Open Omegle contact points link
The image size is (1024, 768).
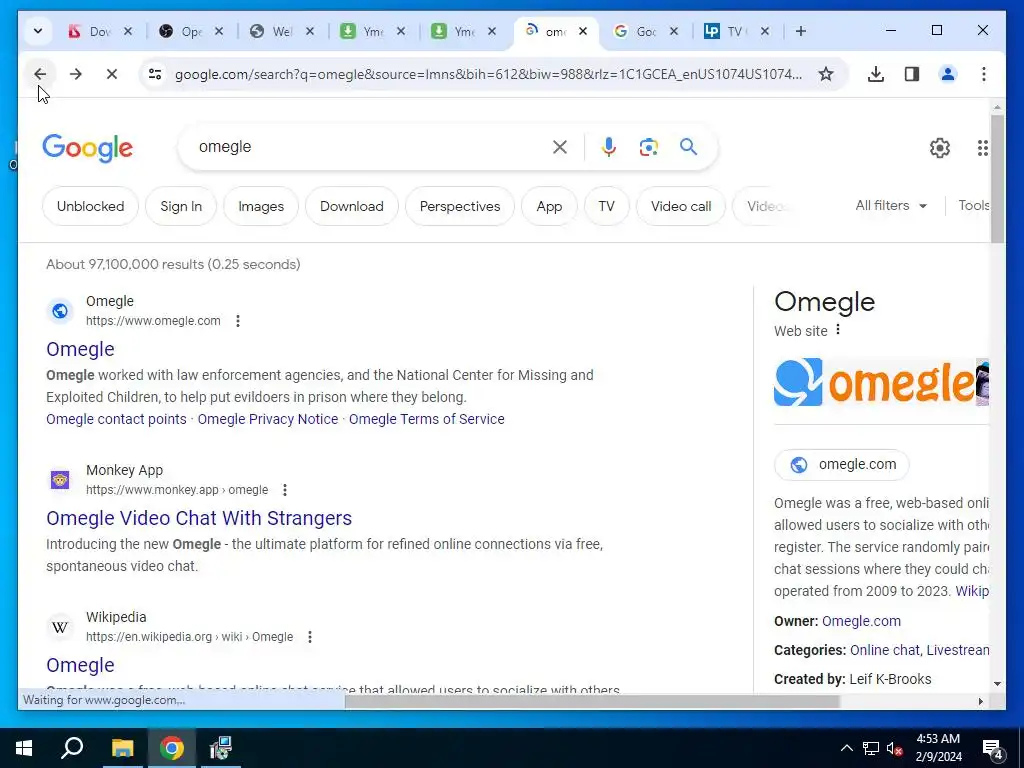(x=116, y=419)
